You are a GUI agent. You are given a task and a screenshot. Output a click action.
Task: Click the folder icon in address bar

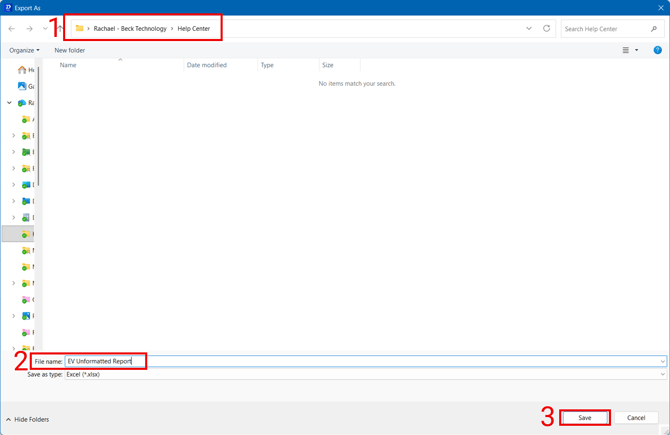point(79,28)
